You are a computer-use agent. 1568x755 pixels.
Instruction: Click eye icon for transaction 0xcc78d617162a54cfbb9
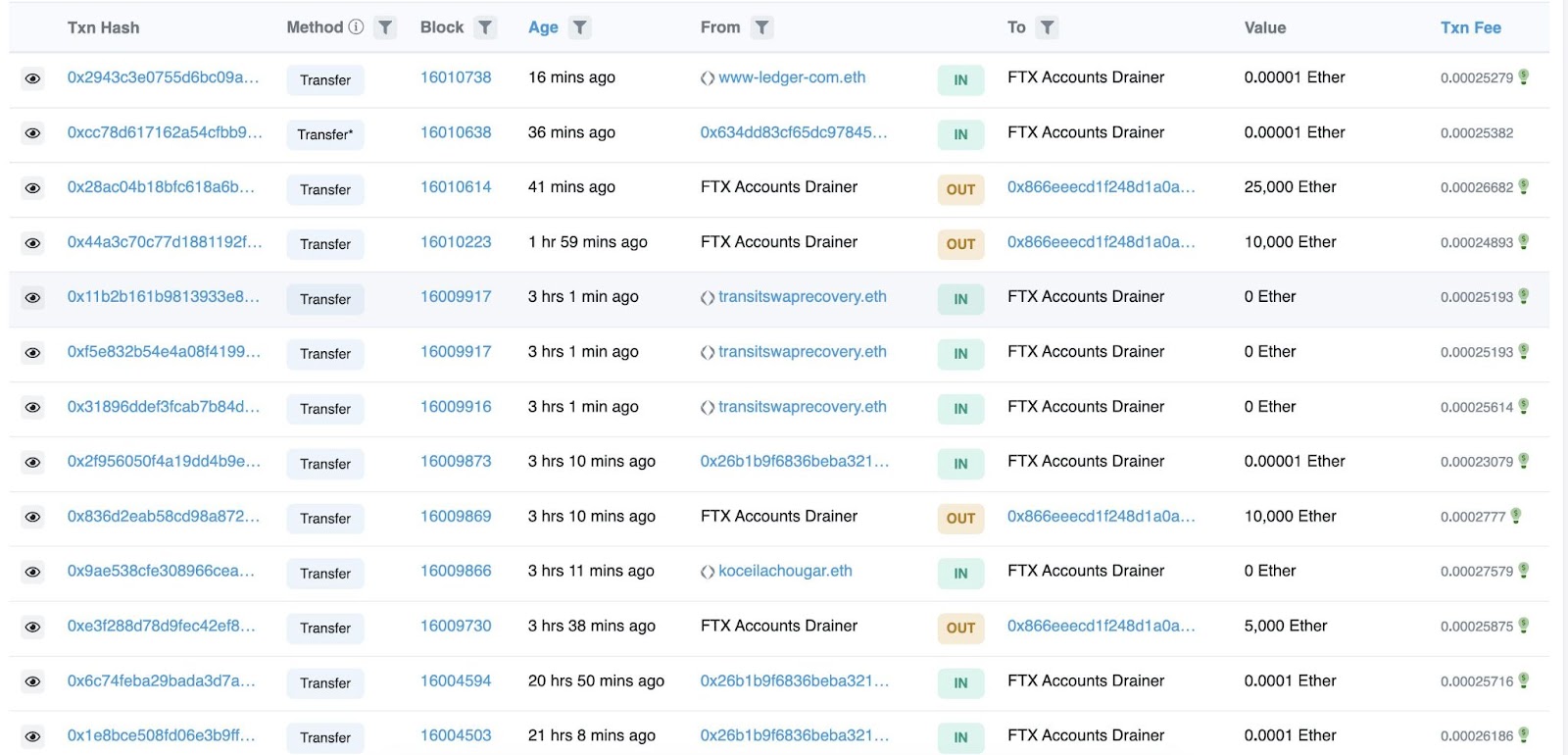tap(32, 133)
